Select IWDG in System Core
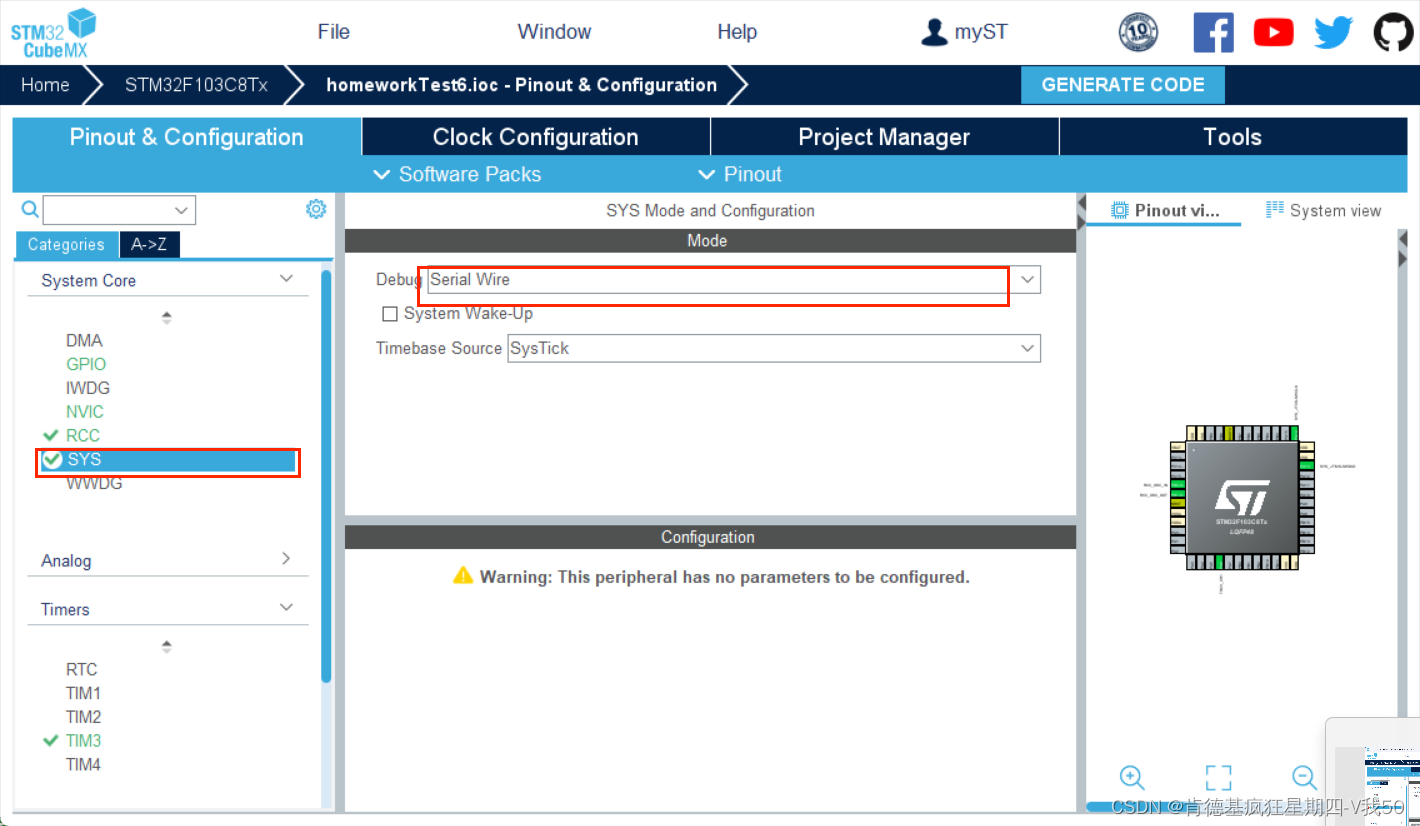This screenshot has width=1420, height=826. point(88,388)
